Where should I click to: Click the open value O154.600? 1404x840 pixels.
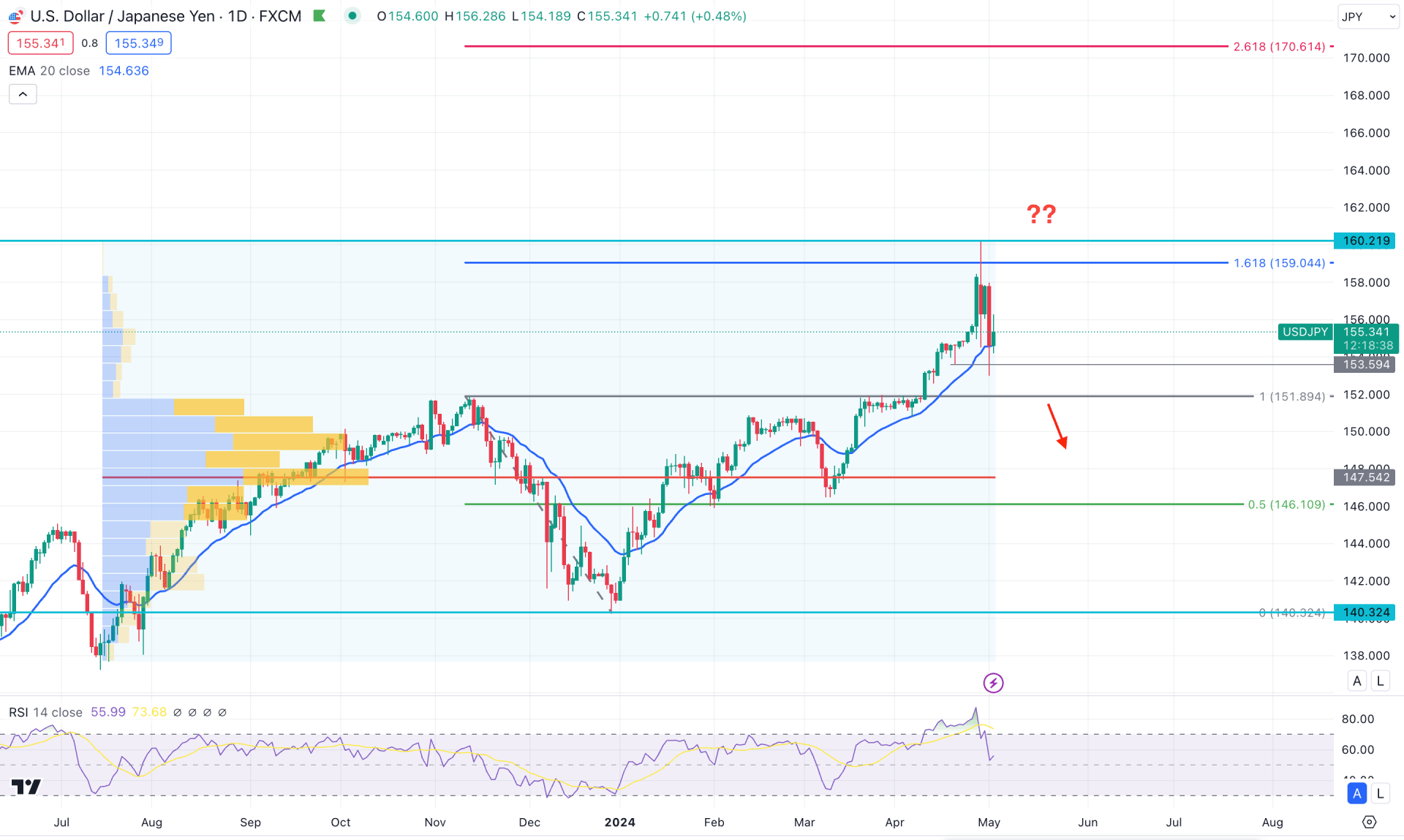coord(407,16)
